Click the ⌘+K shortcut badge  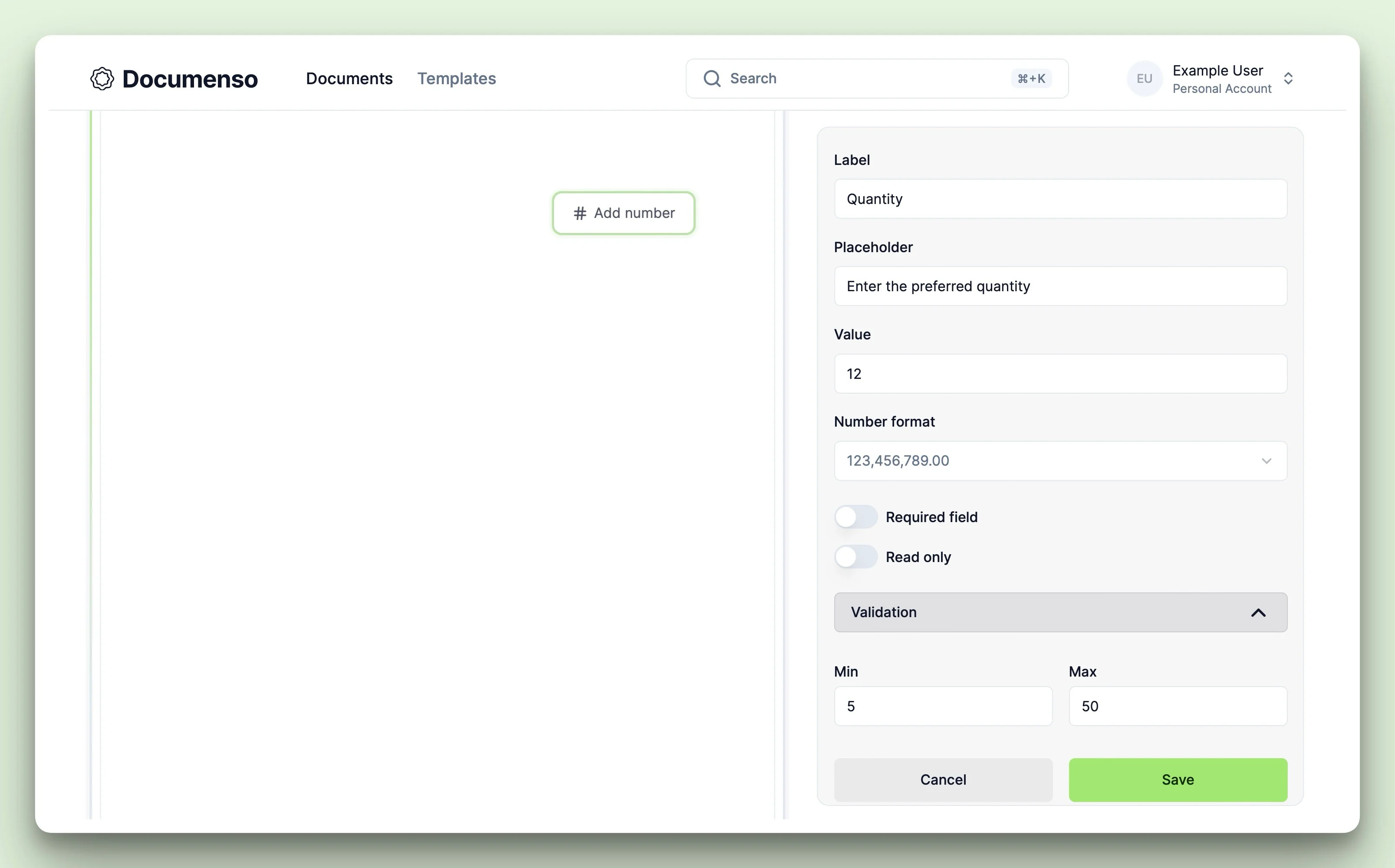coord(1031,79)
